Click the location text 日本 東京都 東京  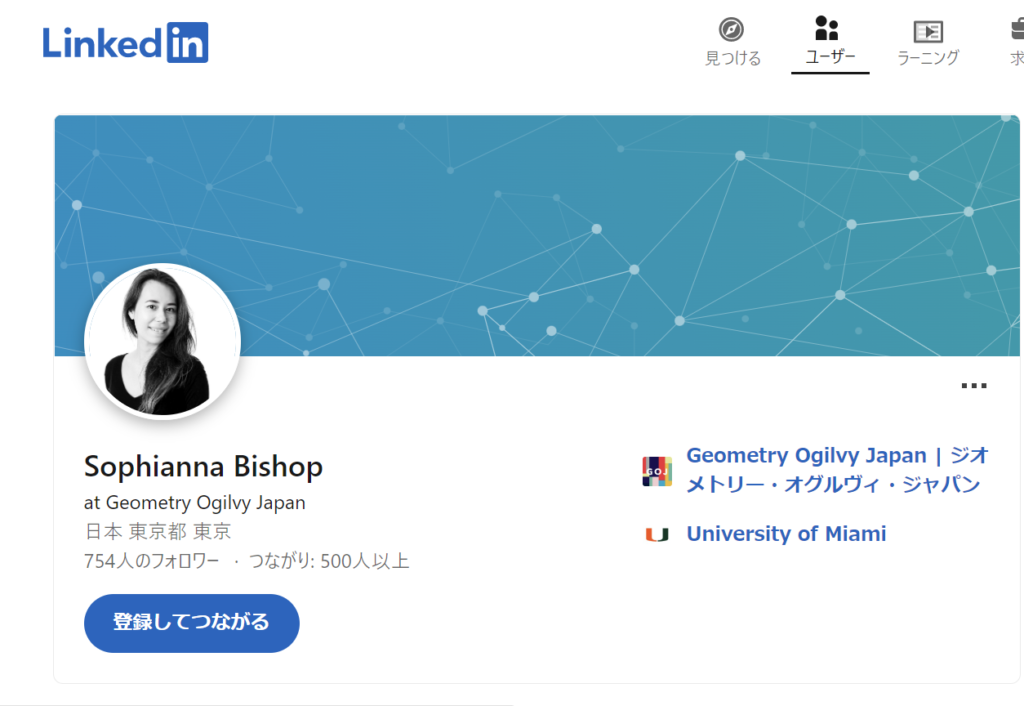coord(157,531)
